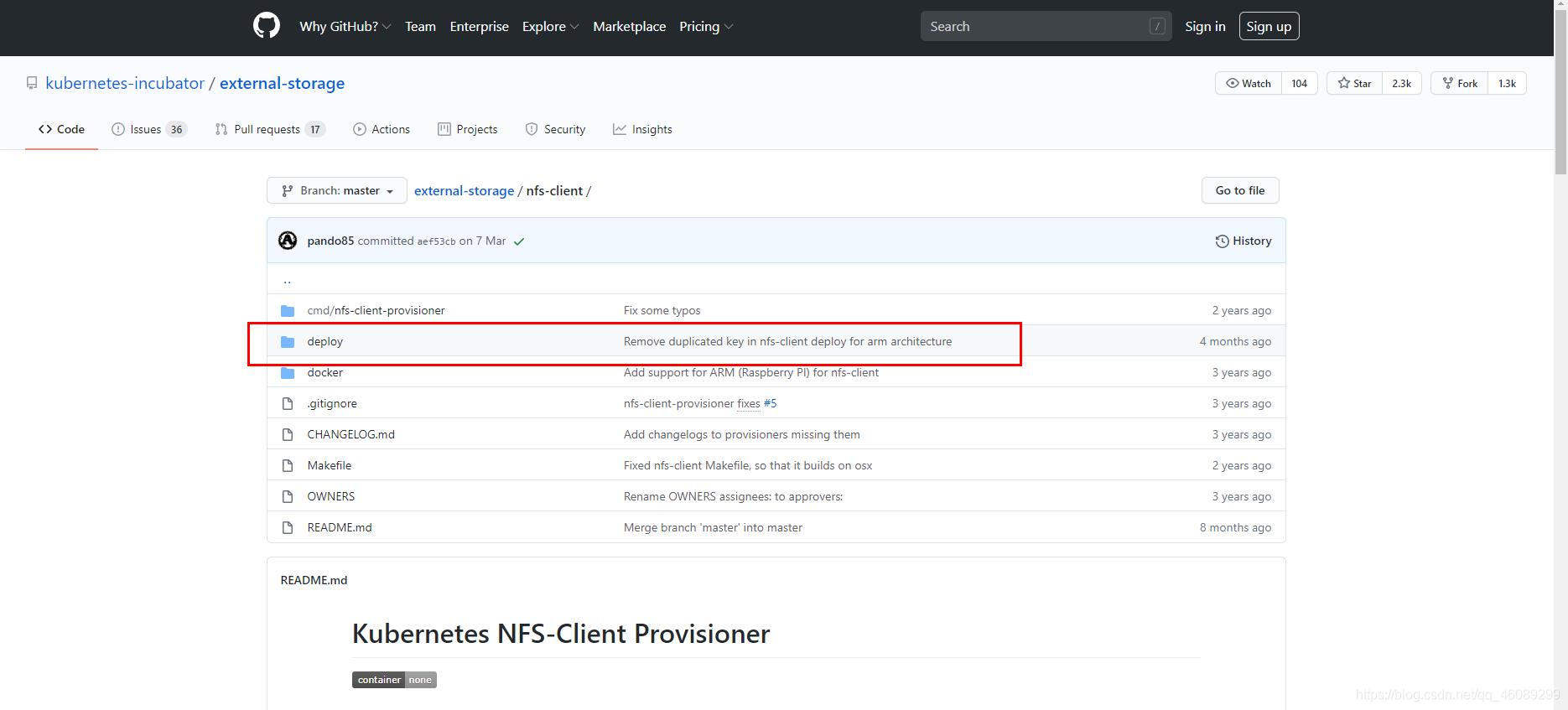This screenshot has width=1568, height=710.
Task: Open pando85 author link
Action: (x=330, y=241)
